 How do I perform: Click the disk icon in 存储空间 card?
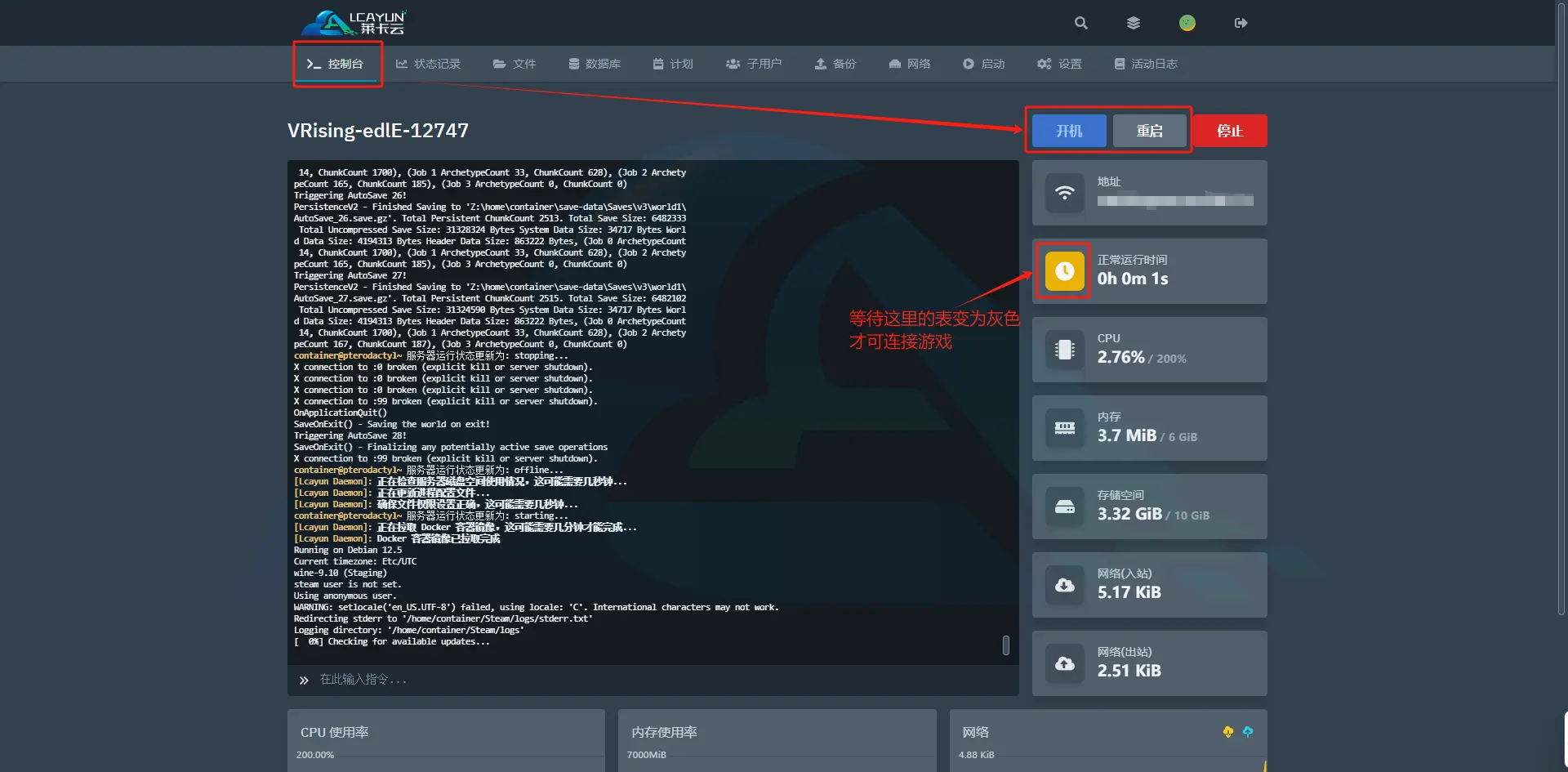tap(1065, 506)
